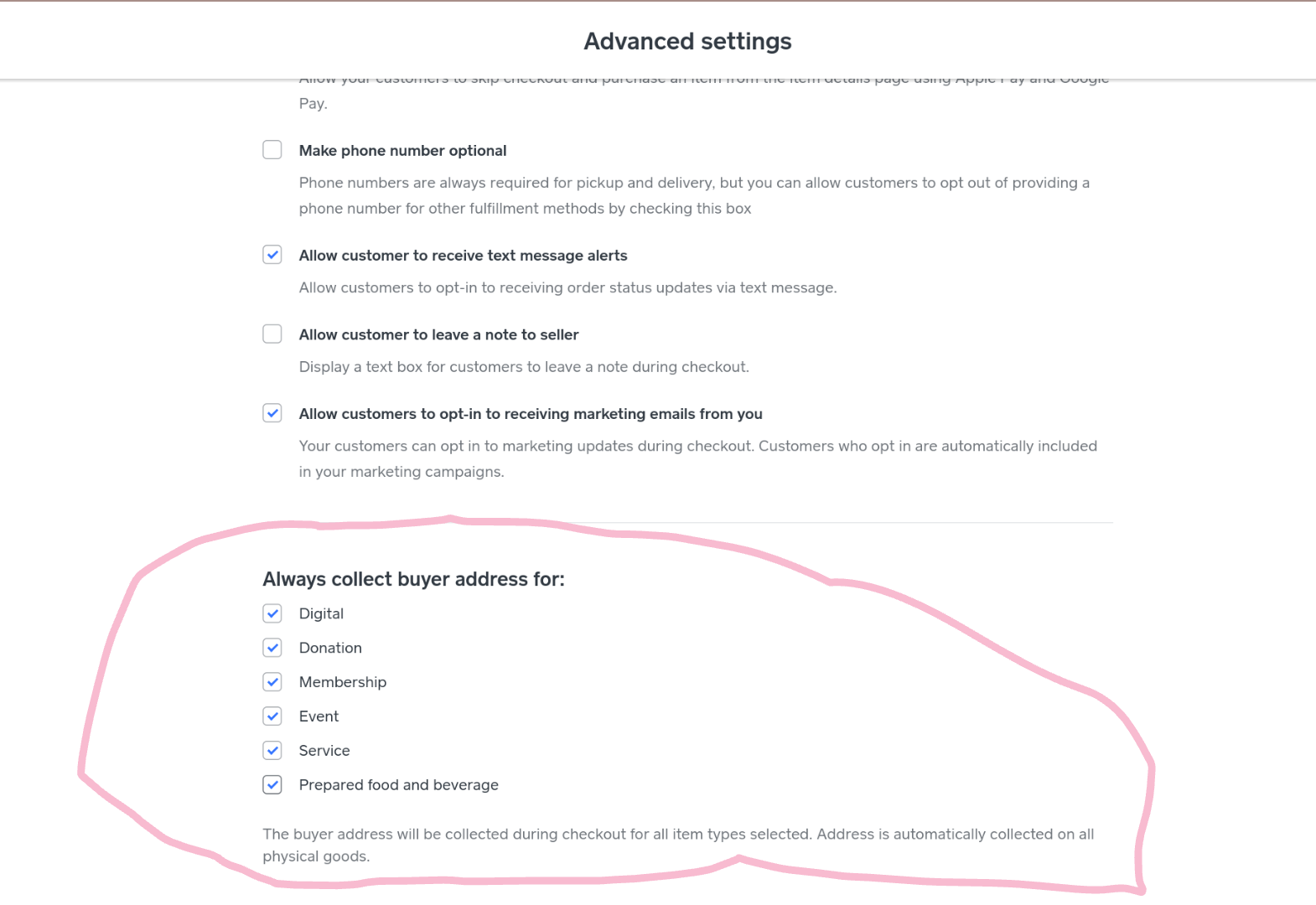Turn off the Service checkbox
Image resolution: width=1316 pixels, height=905 pixels.
272,751
